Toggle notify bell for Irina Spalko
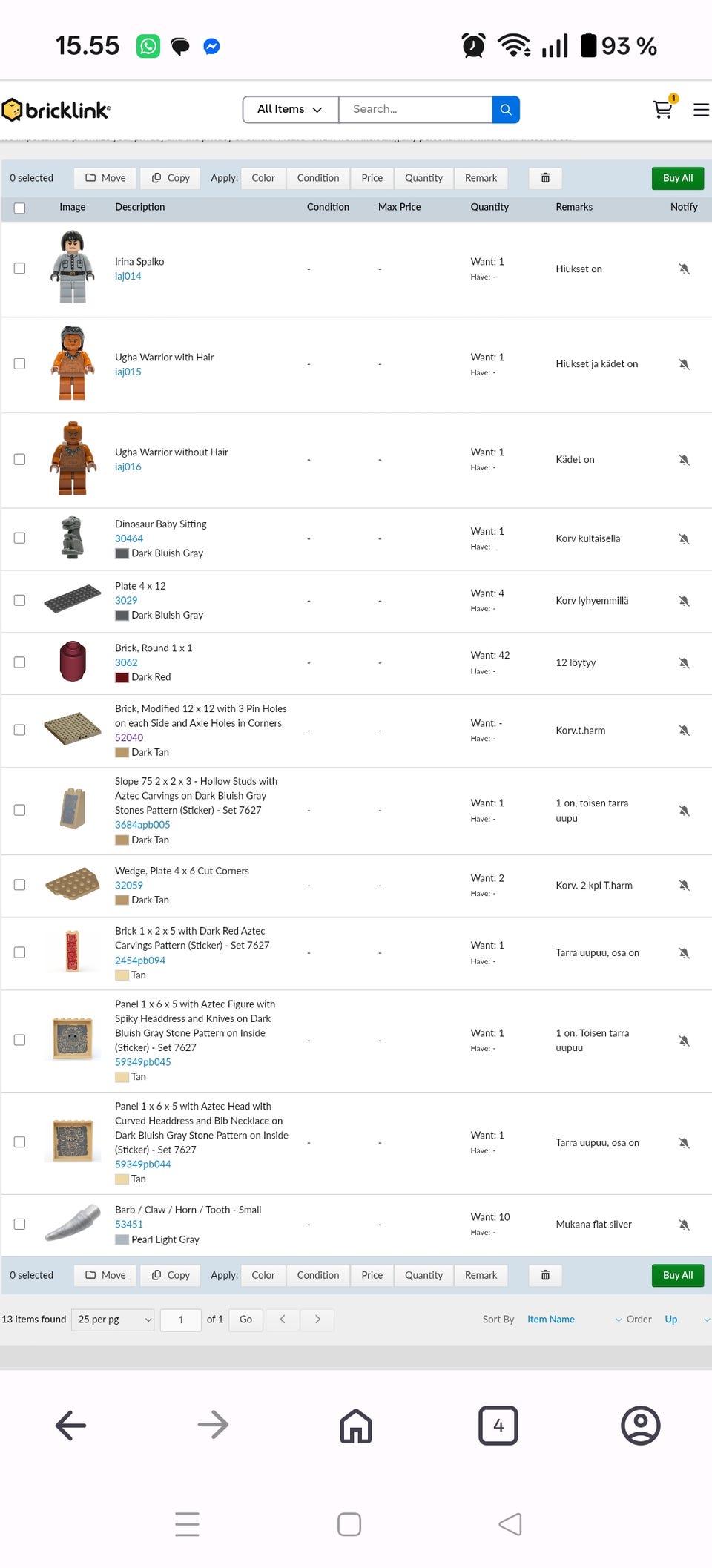712x1568 pixels. [x=684, y=269]
